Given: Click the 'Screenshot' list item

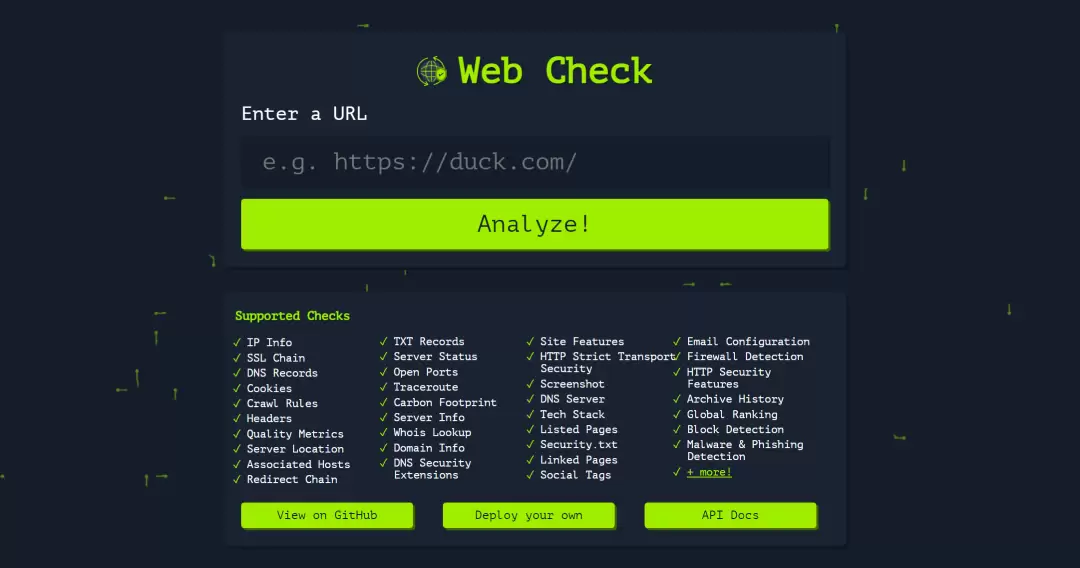Looking at the screenshot, I should tap(572, 384).
